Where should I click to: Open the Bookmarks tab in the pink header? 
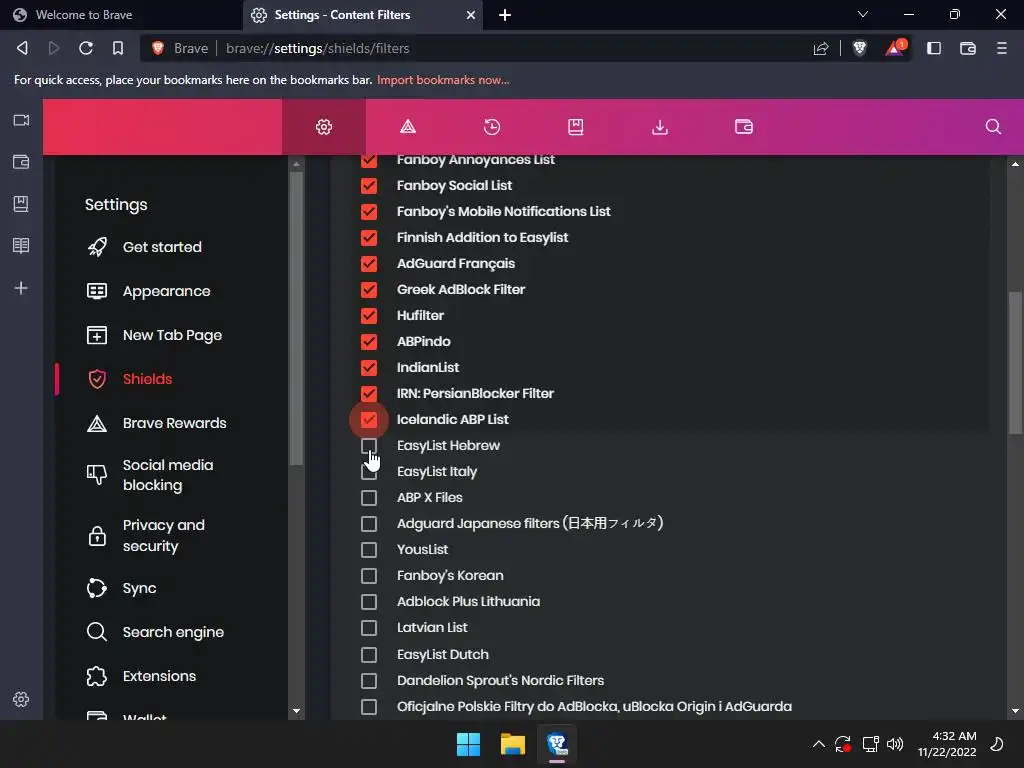click(575, 127)
